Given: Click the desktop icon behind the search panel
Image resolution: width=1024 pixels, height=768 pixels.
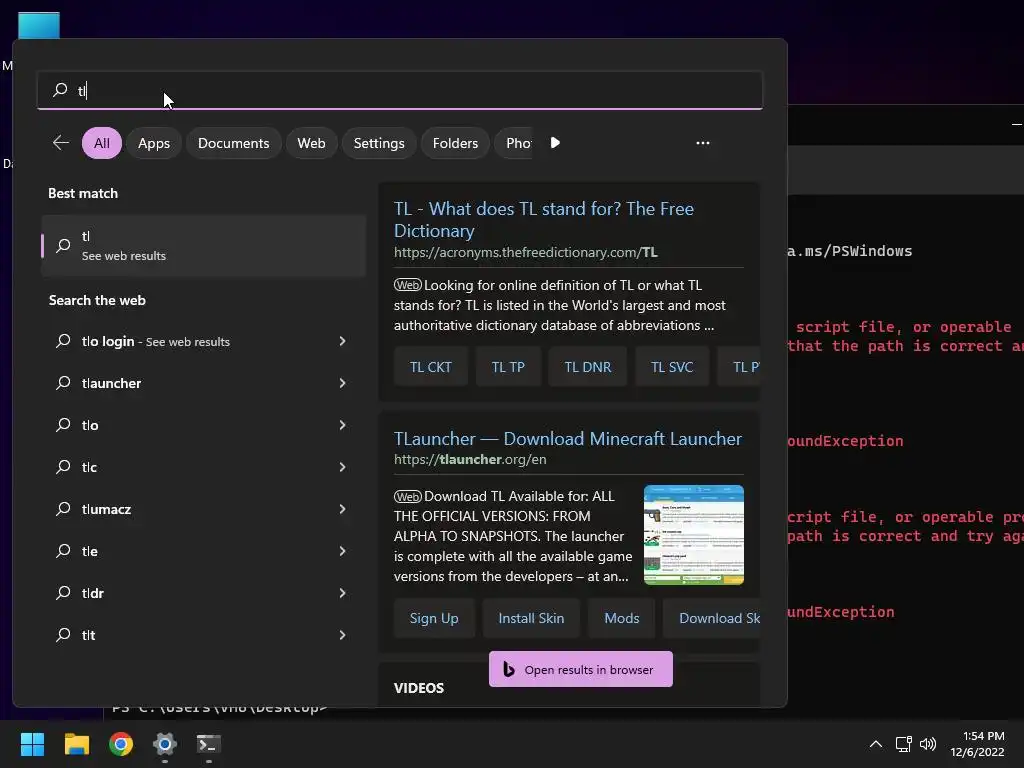Looking at the screenshot, I should [39, 25].
